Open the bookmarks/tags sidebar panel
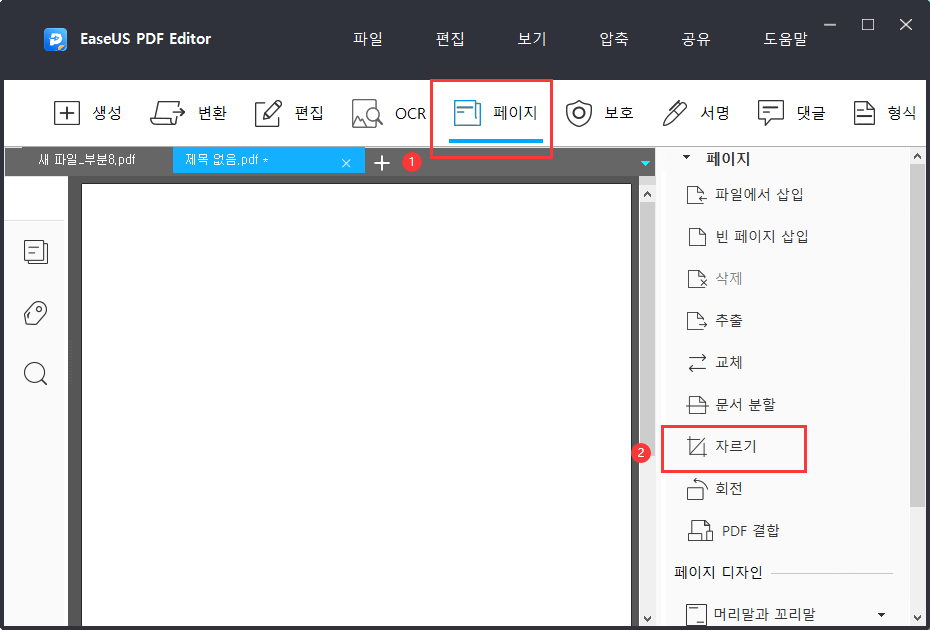Image resolution: width=930 pixels, height=630 pixels. tap(35, 313)
